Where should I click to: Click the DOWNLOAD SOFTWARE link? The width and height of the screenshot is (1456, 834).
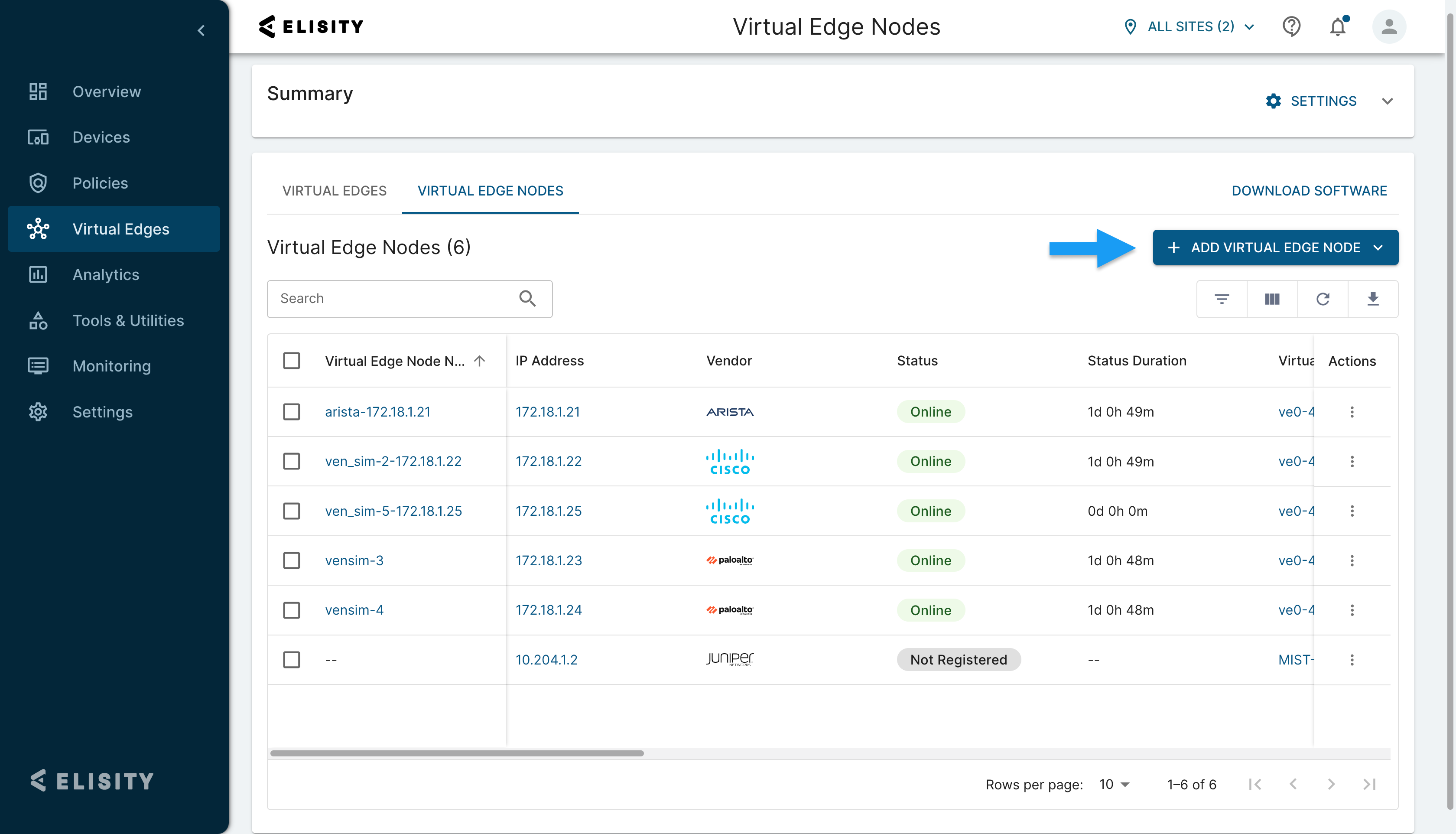pos(1309,191)
